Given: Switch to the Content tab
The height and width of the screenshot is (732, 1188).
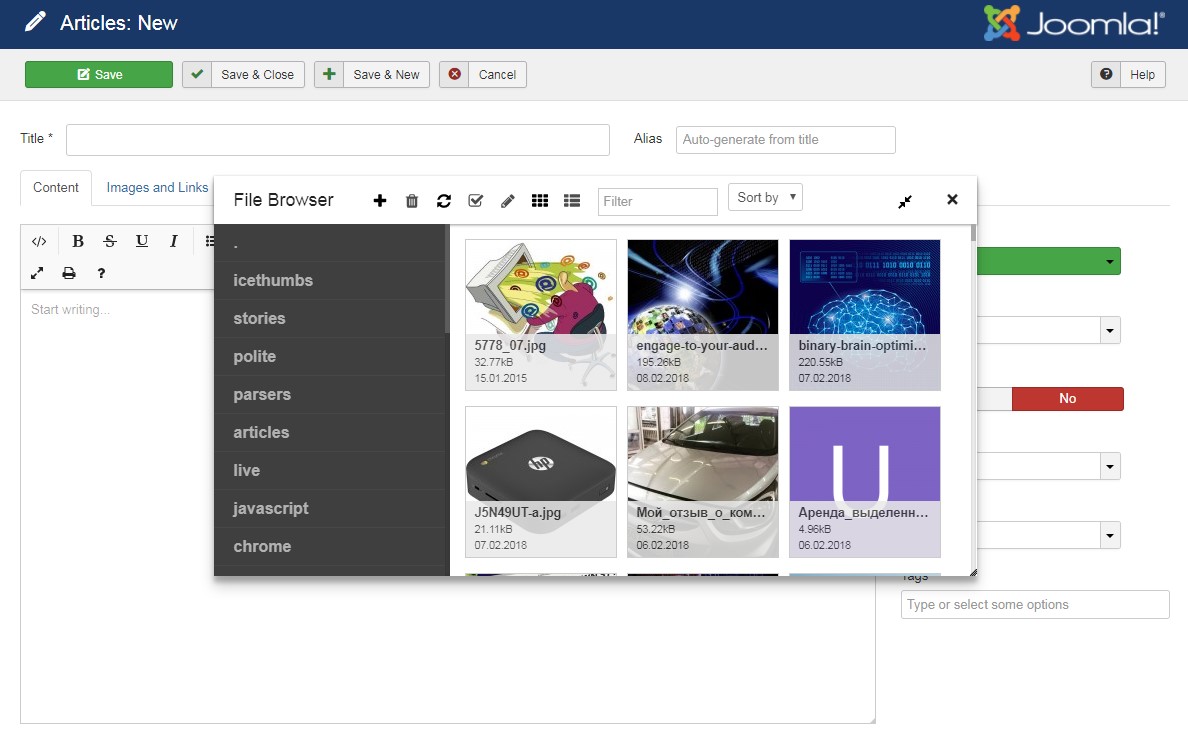Looking at the screenshot, I should click(56, 188).
